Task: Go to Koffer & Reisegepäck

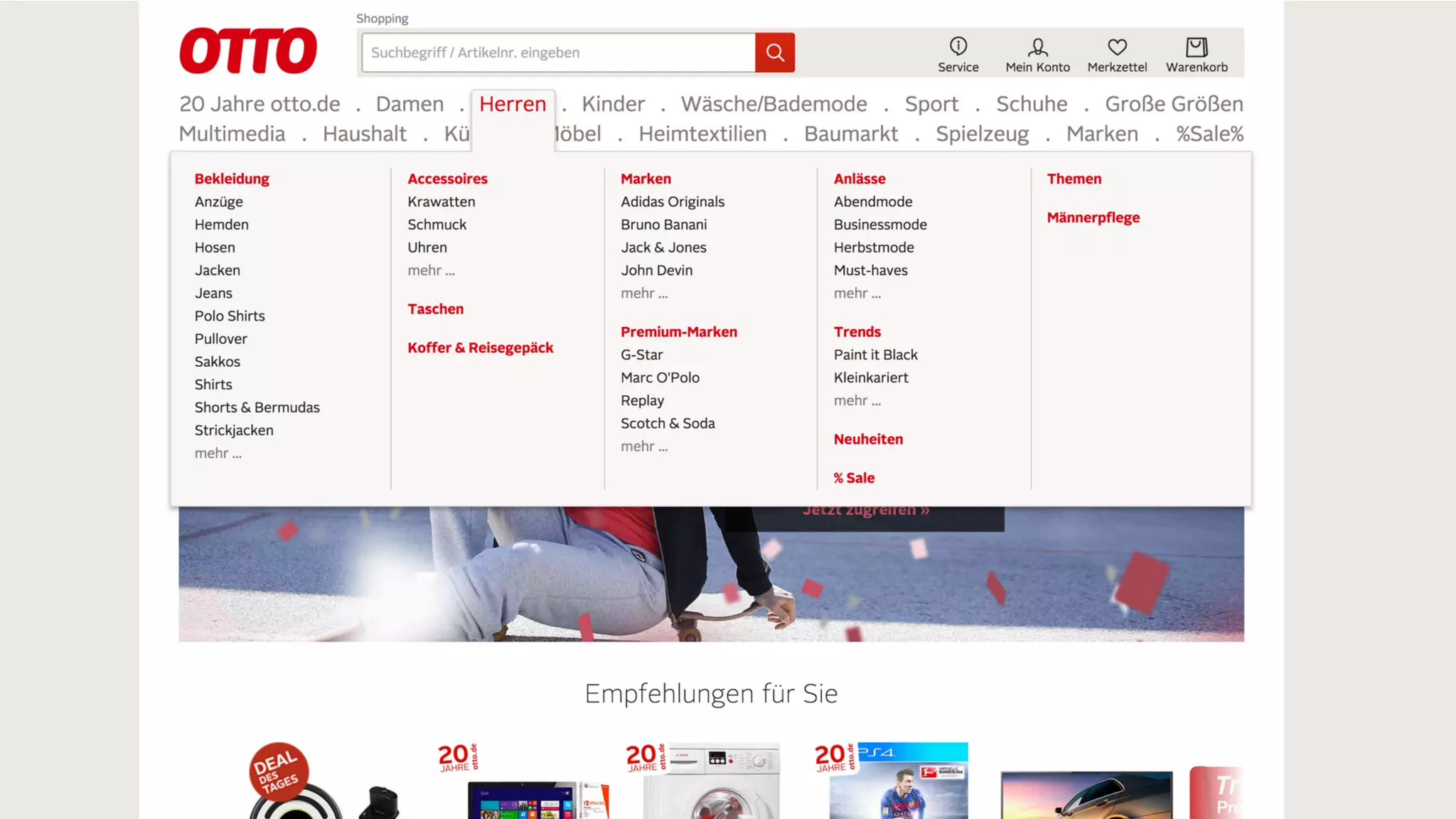Action: (480, 348)
